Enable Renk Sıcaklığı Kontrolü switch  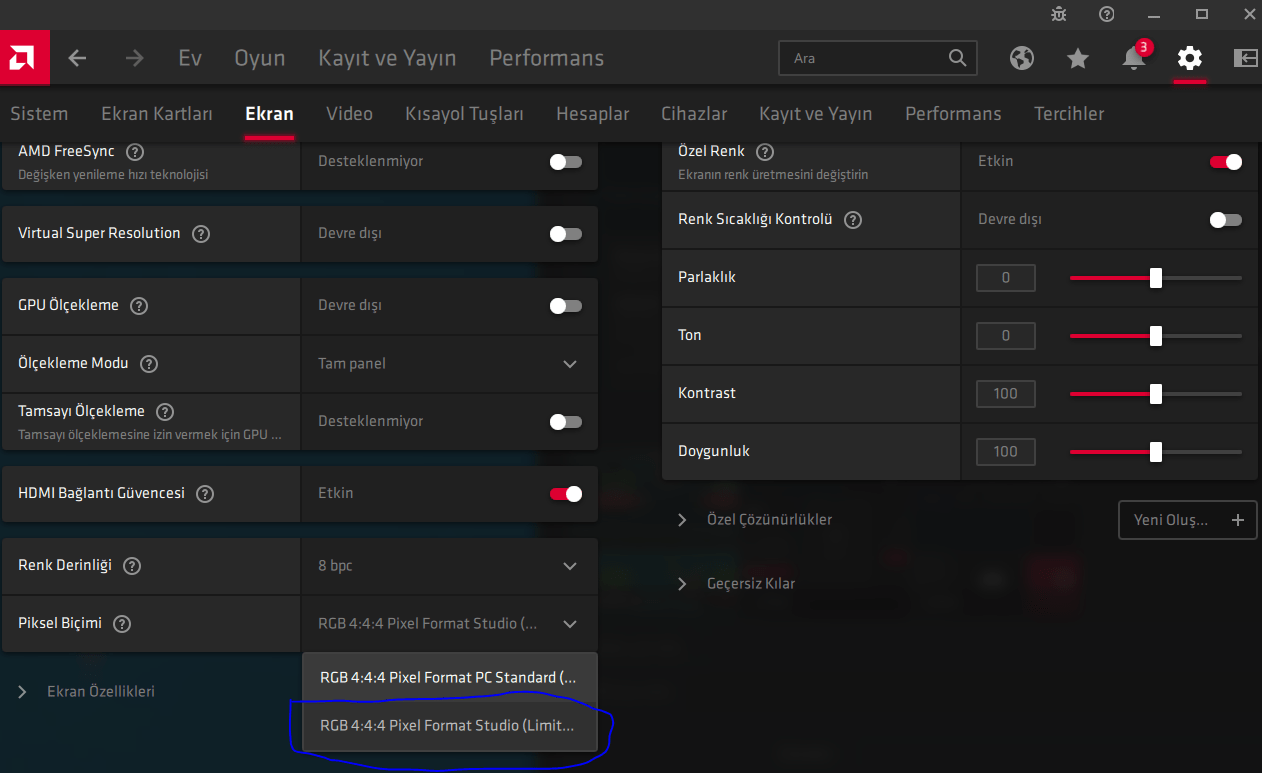1226,220
